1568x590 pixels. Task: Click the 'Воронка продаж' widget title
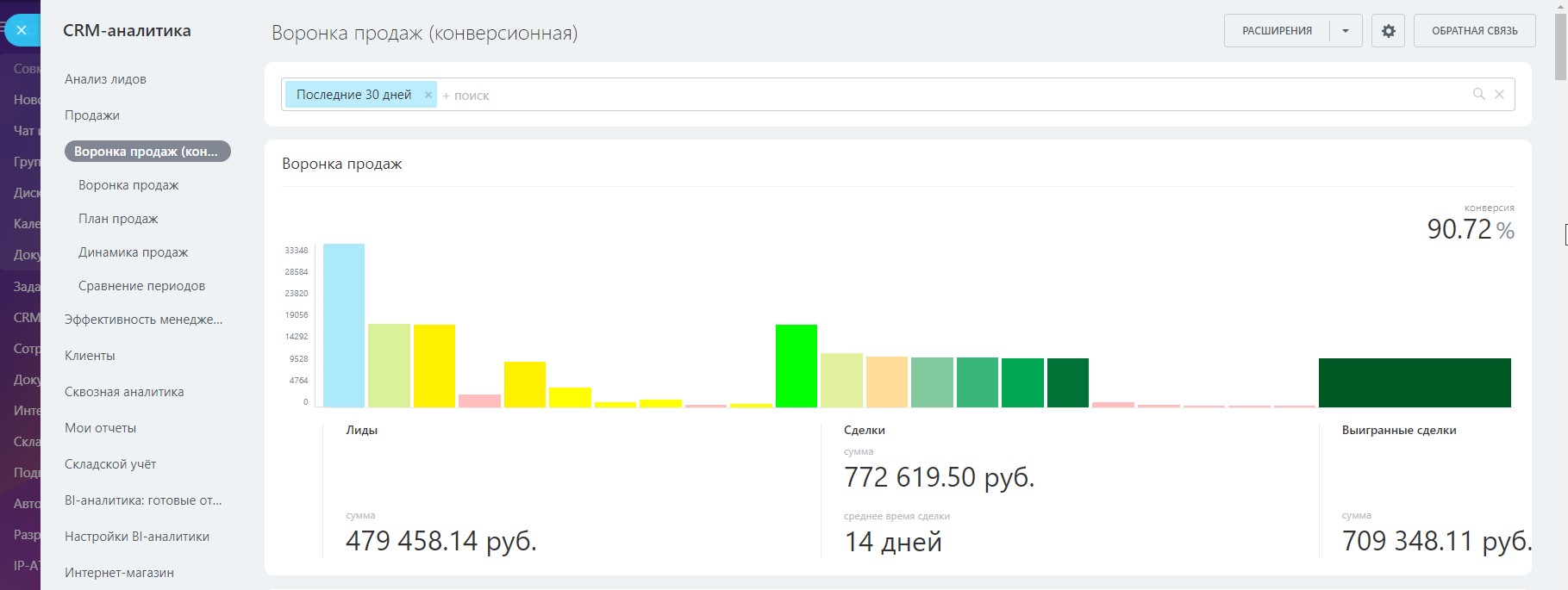[x=342, y=164]
